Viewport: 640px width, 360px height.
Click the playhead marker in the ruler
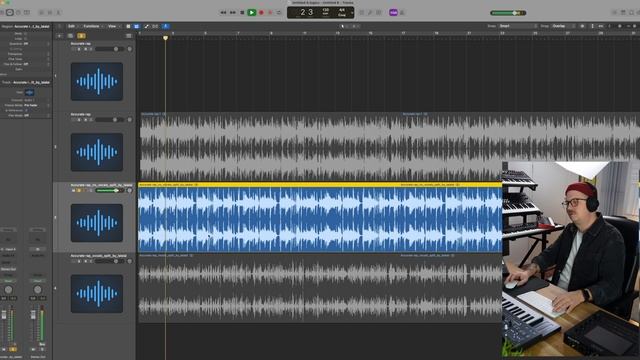pyautogui.click(x=165, y=38)
